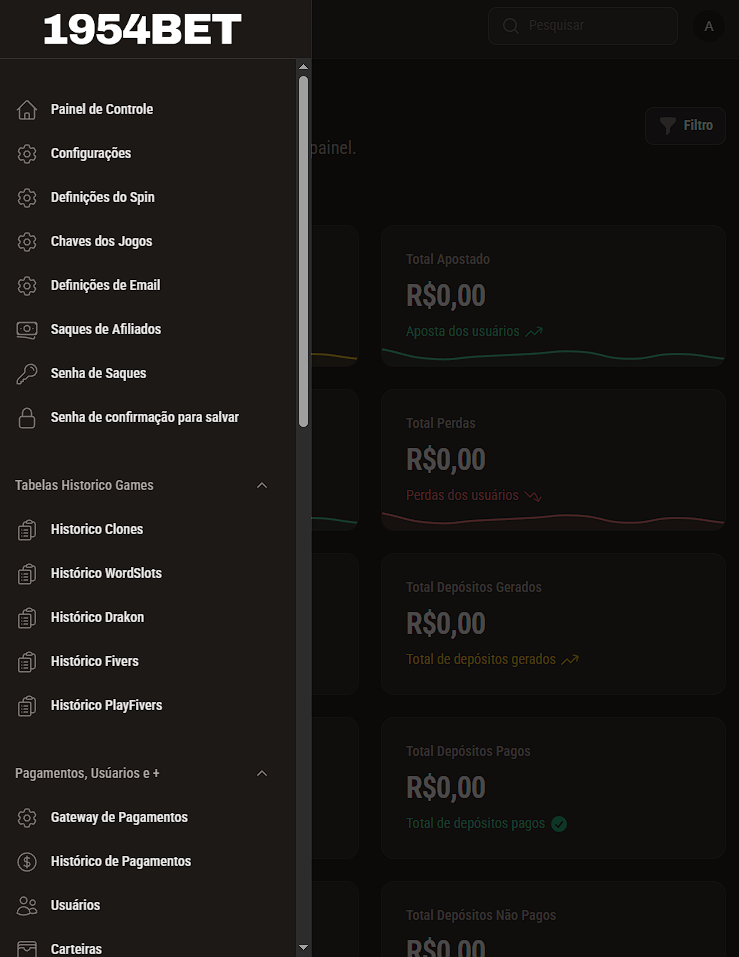Viewport: 739px width, 957px height.
Task: Open the Gateway de Pagamentos link
Action: pos(119,817)
